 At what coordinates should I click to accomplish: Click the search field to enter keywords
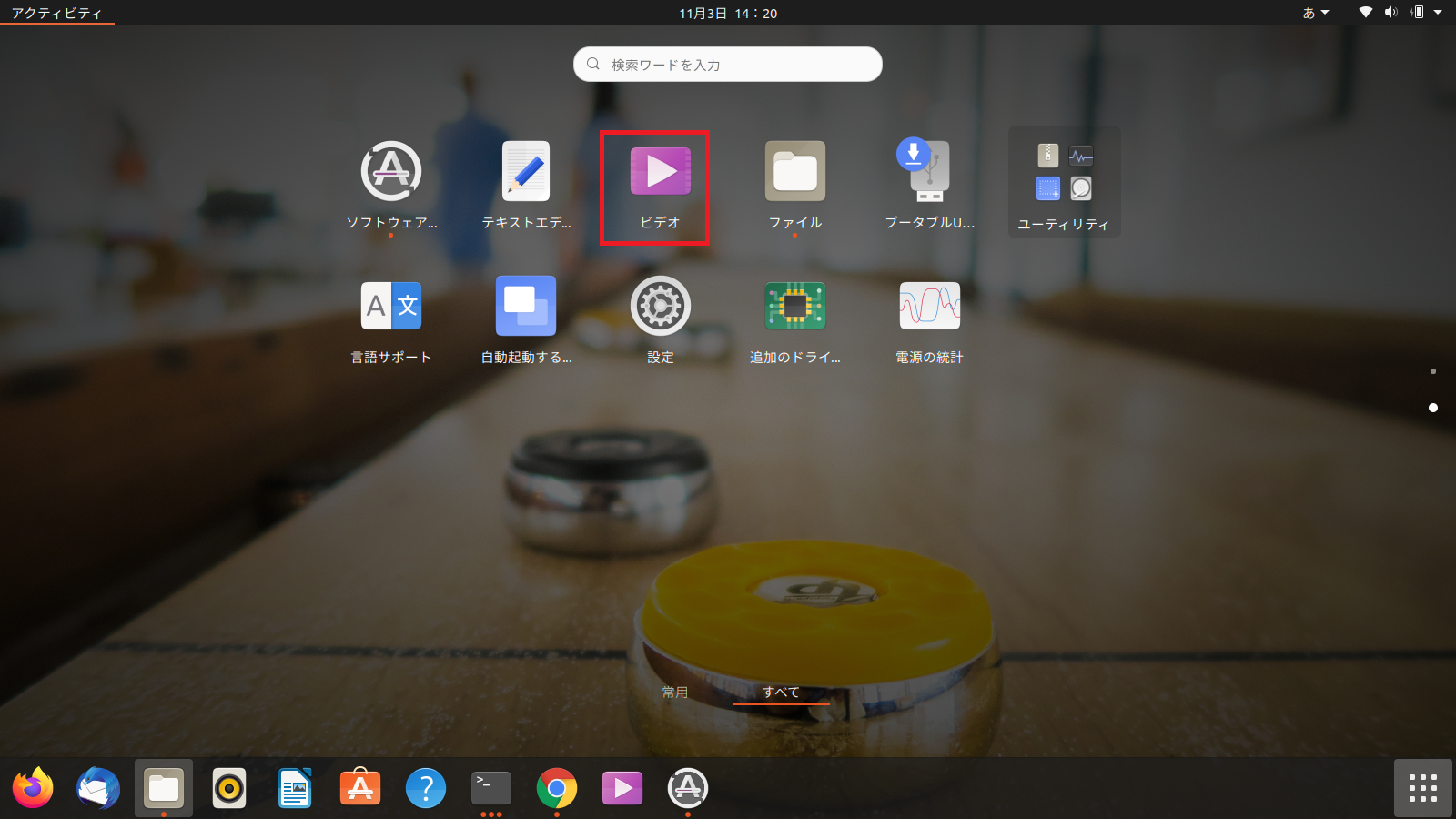(x=727, y=64)
